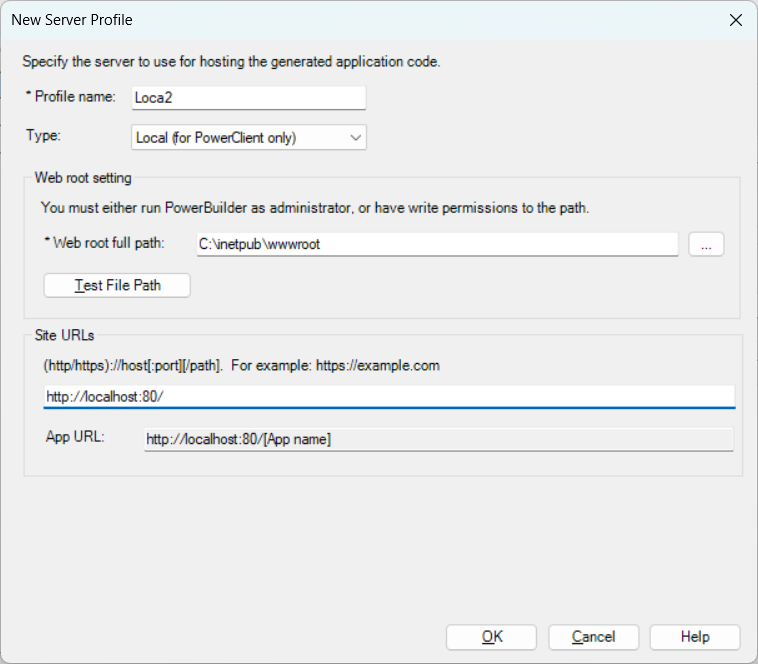Select the Site URLs group heading
758x664 pixels.
pos(65,335)
